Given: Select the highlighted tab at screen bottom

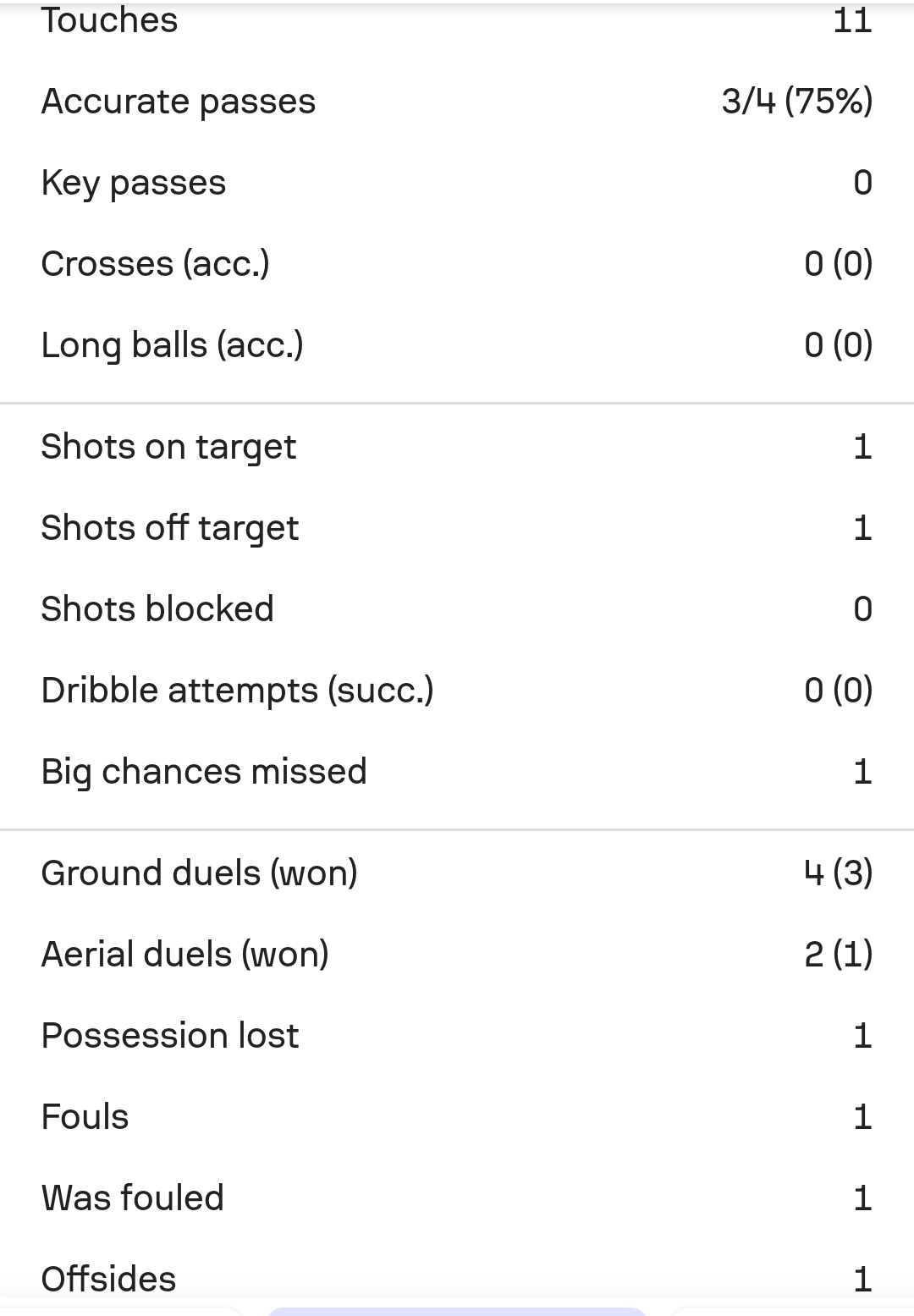Looking at the screenshot, I should [x=457, y=1311].
